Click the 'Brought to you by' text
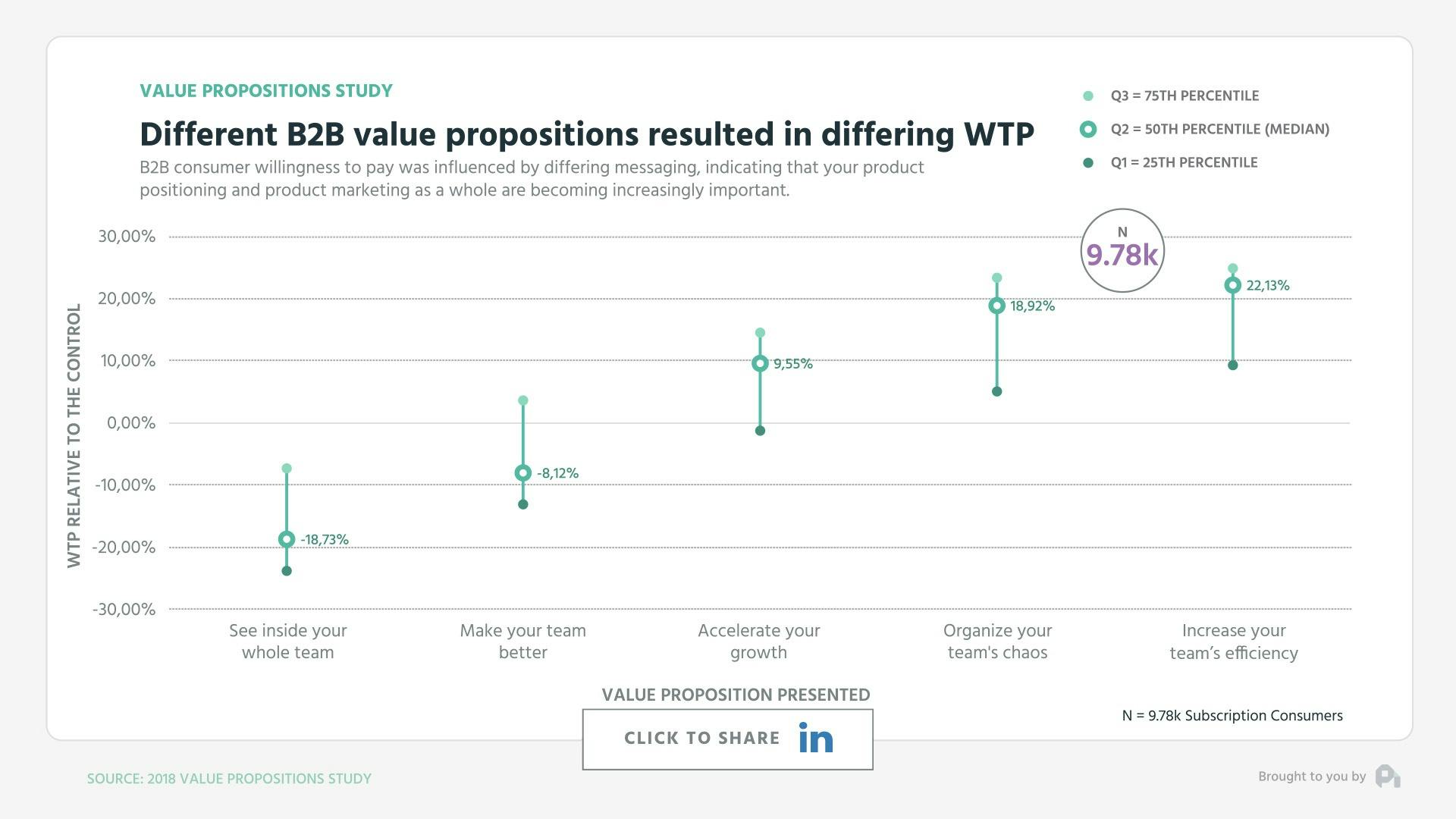 [x=1311, y=777]
